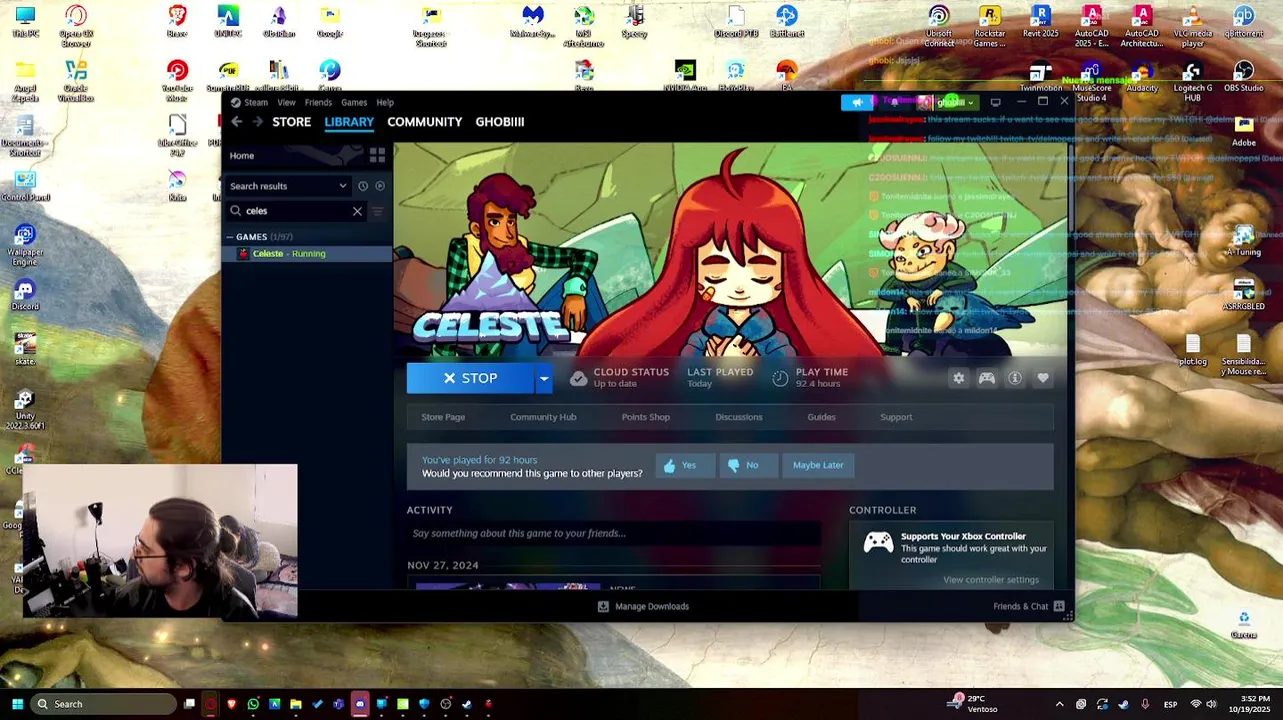Clear the library search text with X
This screenshot has height=720, width=1283.
[x=357, y=211]
